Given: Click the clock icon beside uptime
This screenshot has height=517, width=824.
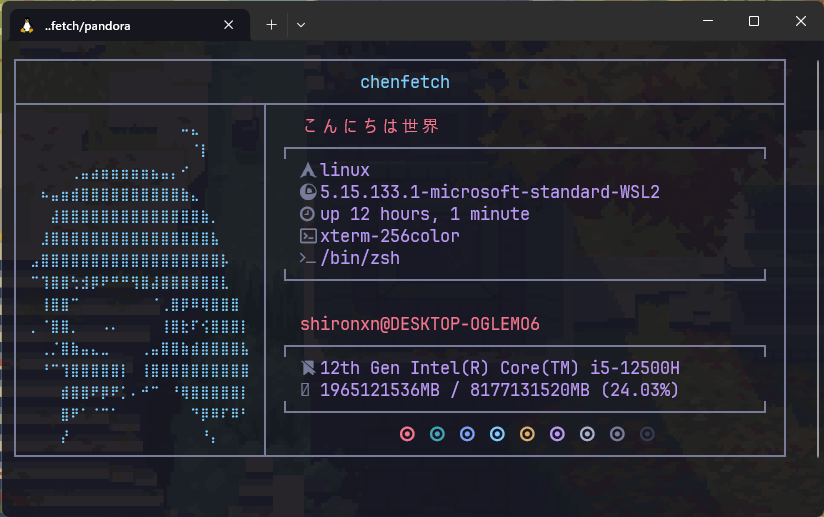Looking at the screenshot, I should point(307,214).
